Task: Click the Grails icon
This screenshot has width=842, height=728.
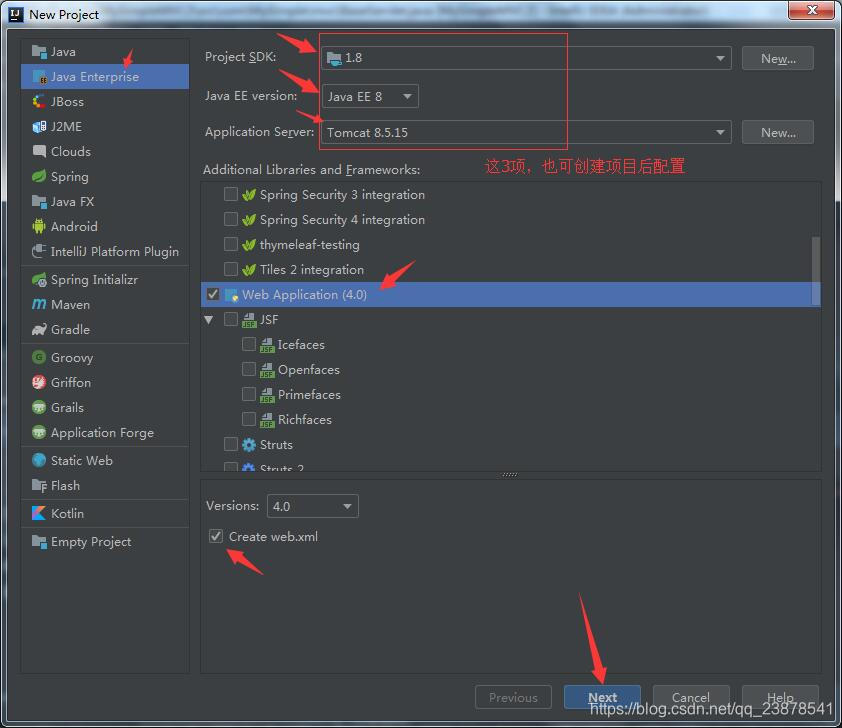Action: pos(39,407)
